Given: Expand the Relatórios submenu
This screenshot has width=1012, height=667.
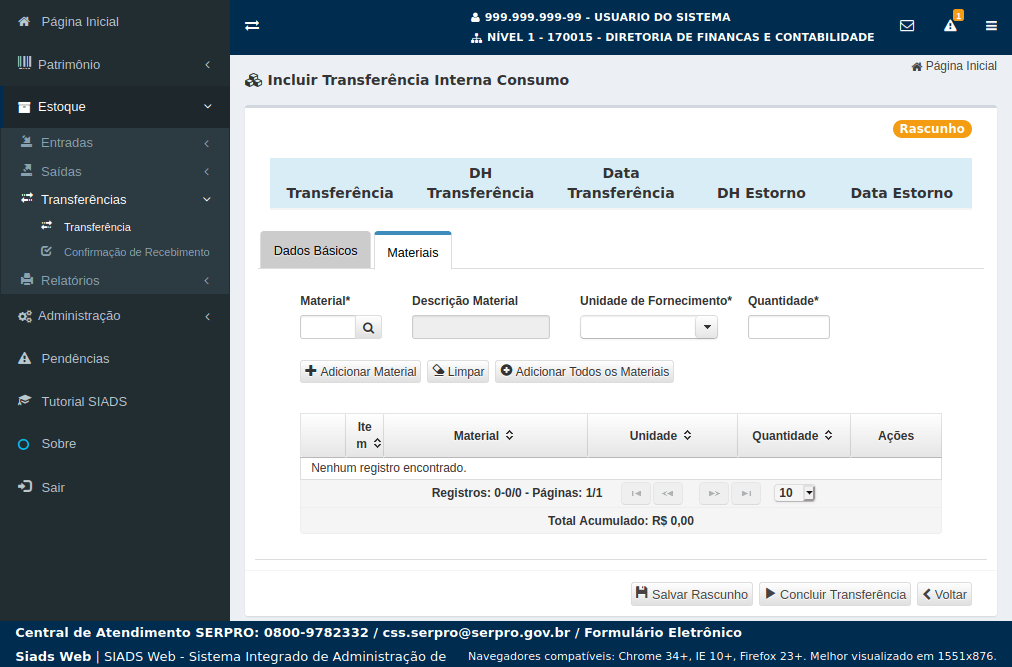Looking at the screenshot, I should tap(115, 280).
